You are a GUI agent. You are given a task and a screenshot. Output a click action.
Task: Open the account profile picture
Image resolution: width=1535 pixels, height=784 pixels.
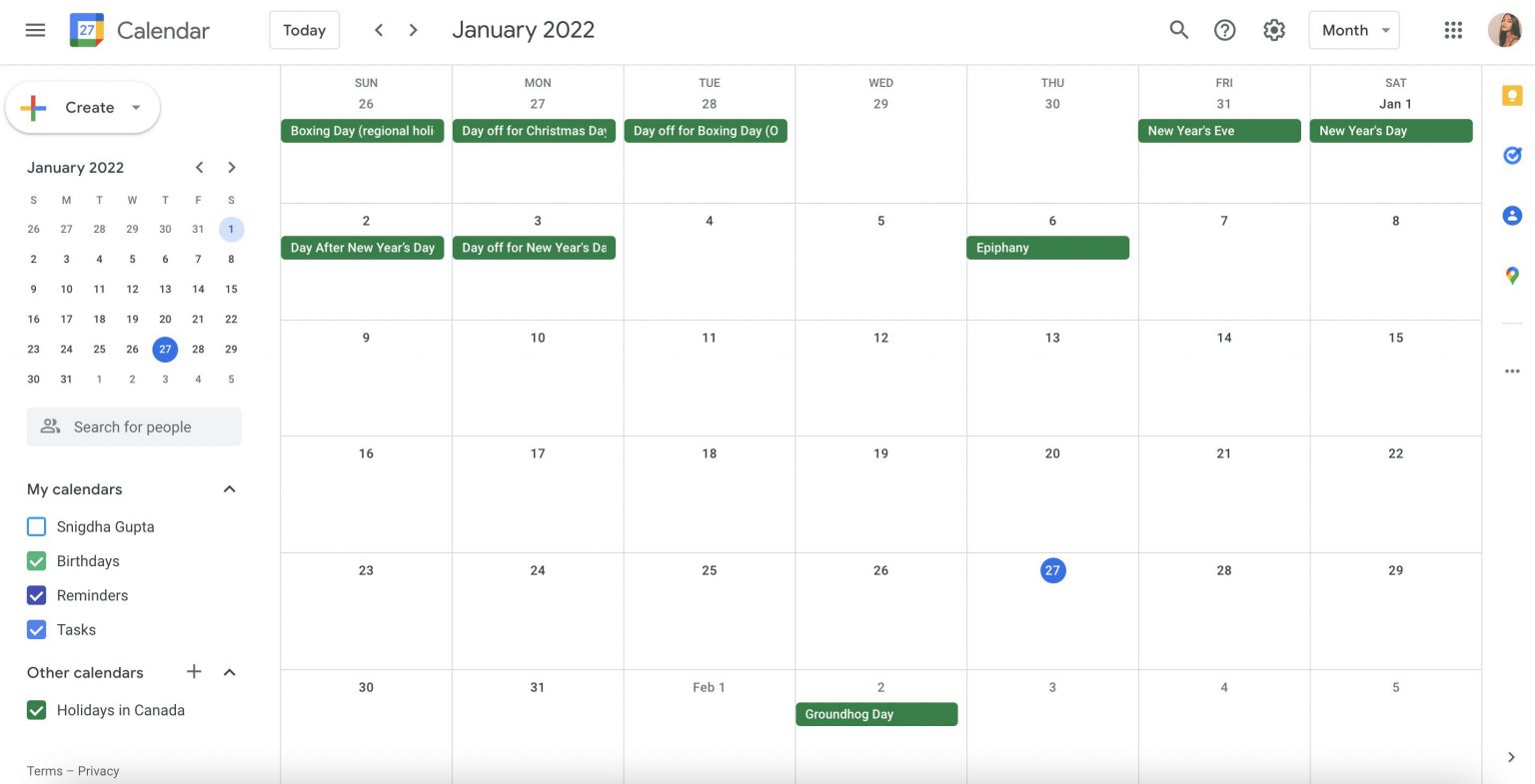coord(1505,30)
